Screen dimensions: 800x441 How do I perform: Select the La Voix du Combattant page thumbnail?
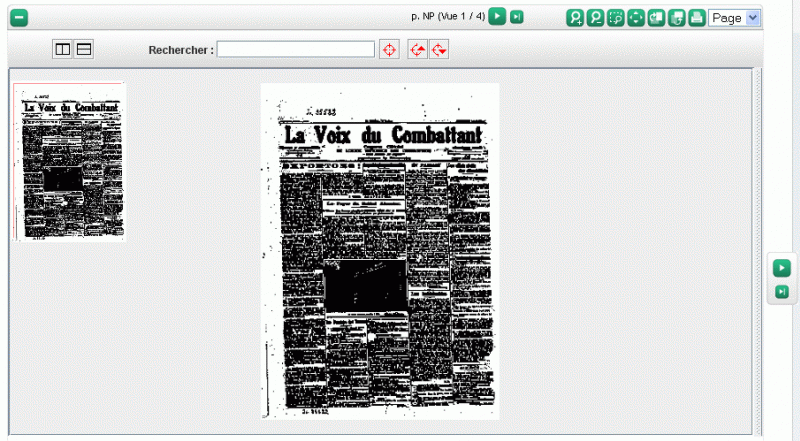[x=70, y=162]
